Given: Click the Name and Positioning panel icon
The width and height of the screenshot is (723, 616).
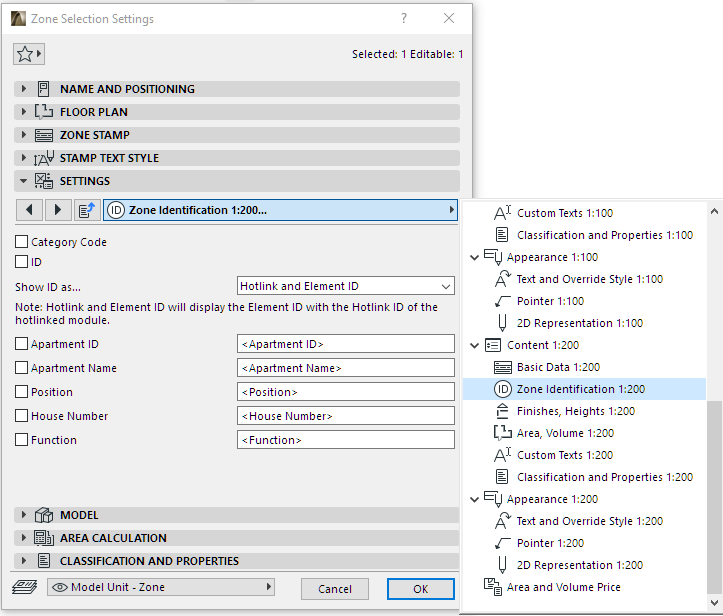Looking at the screenshot, I should pyautogui.click(x=43, y=89).
